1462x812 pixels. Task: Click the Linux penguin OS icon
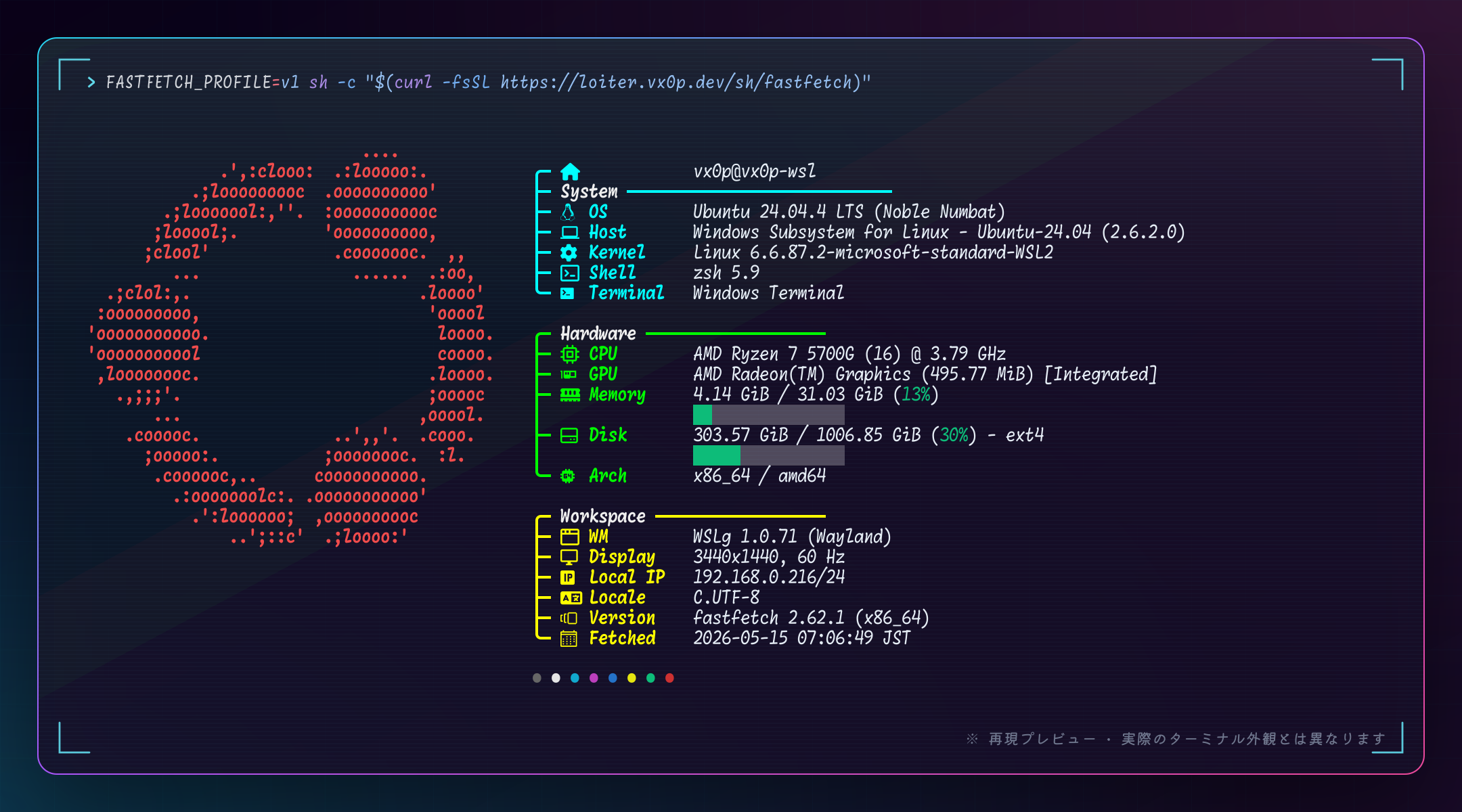569,212
